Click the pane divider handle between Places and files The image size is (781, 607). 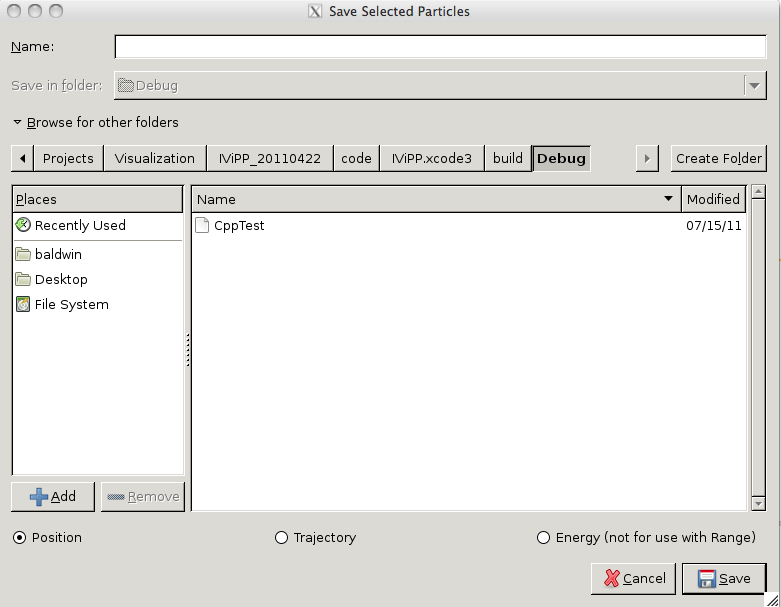click(x=188, y=350)
